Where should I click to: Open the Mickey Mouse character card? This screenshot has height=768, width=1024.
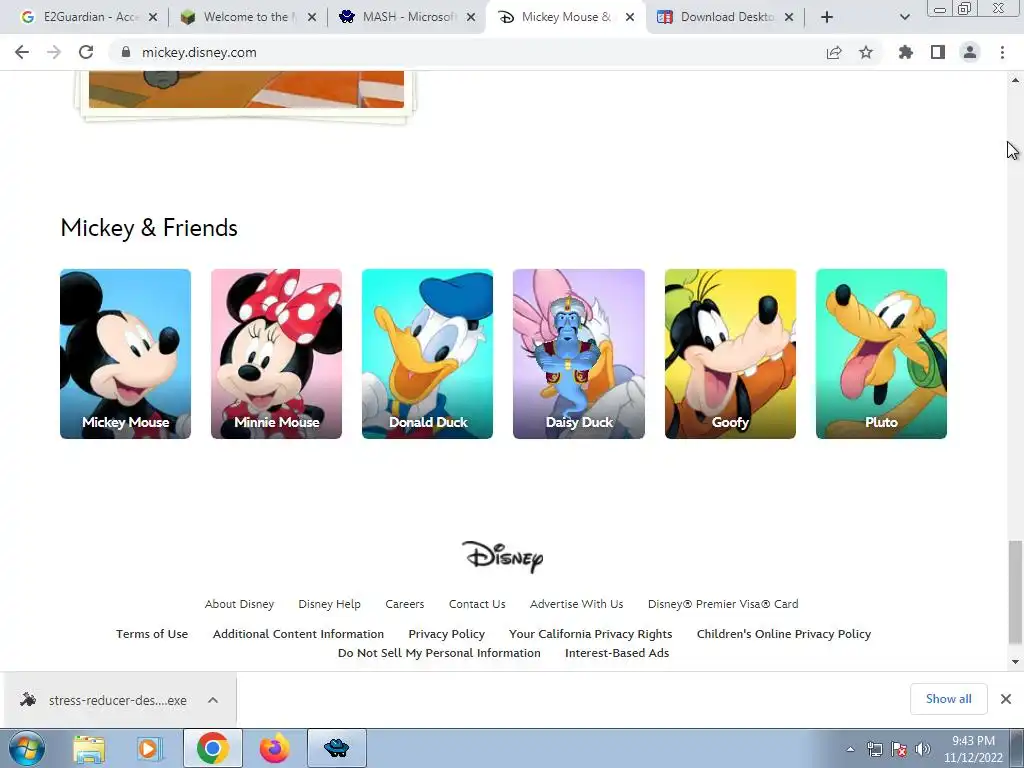click(125, 353)
